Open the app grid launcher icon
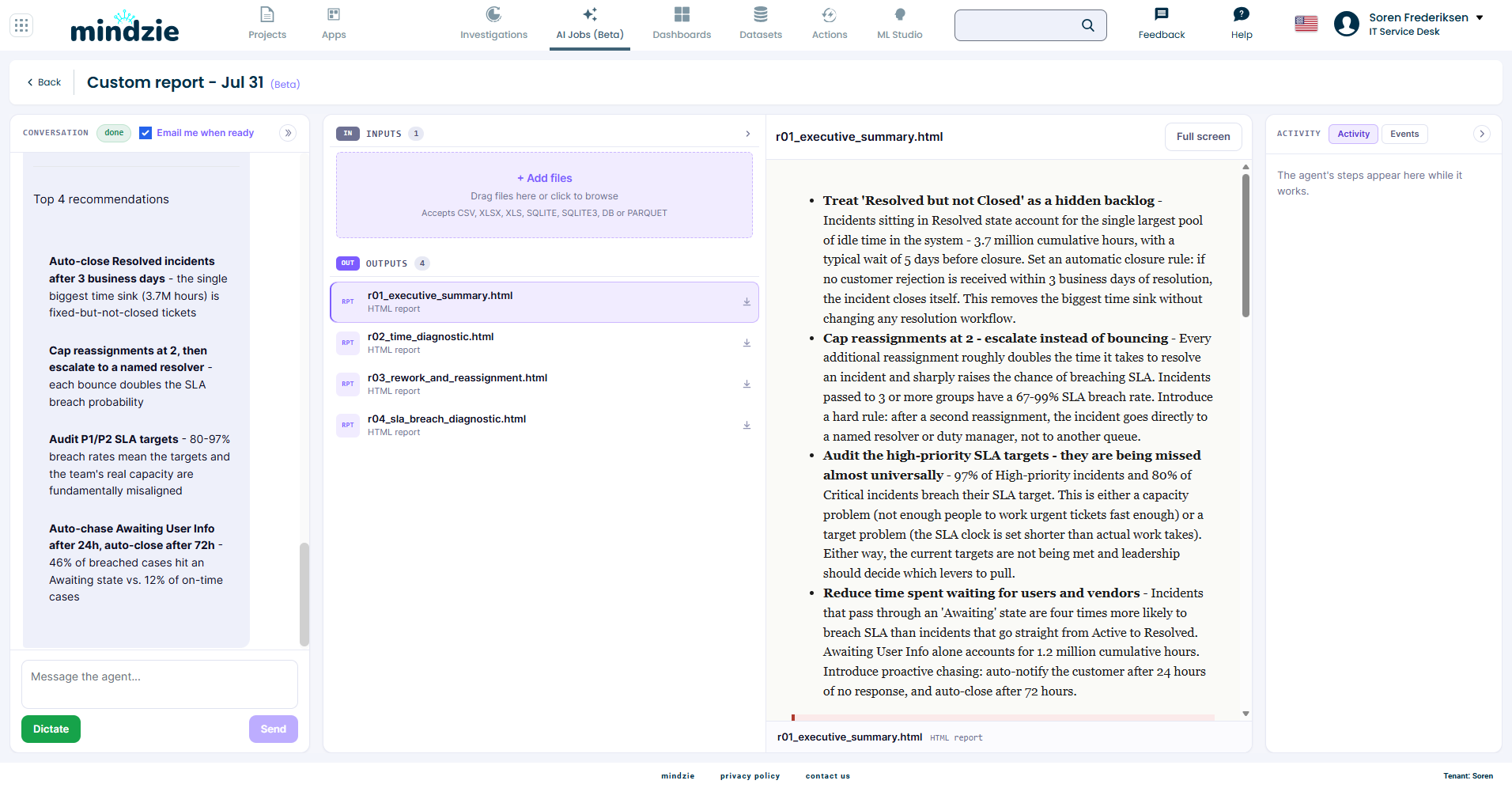The height and width of the screenshot is (788, 1512). (21, 25)
